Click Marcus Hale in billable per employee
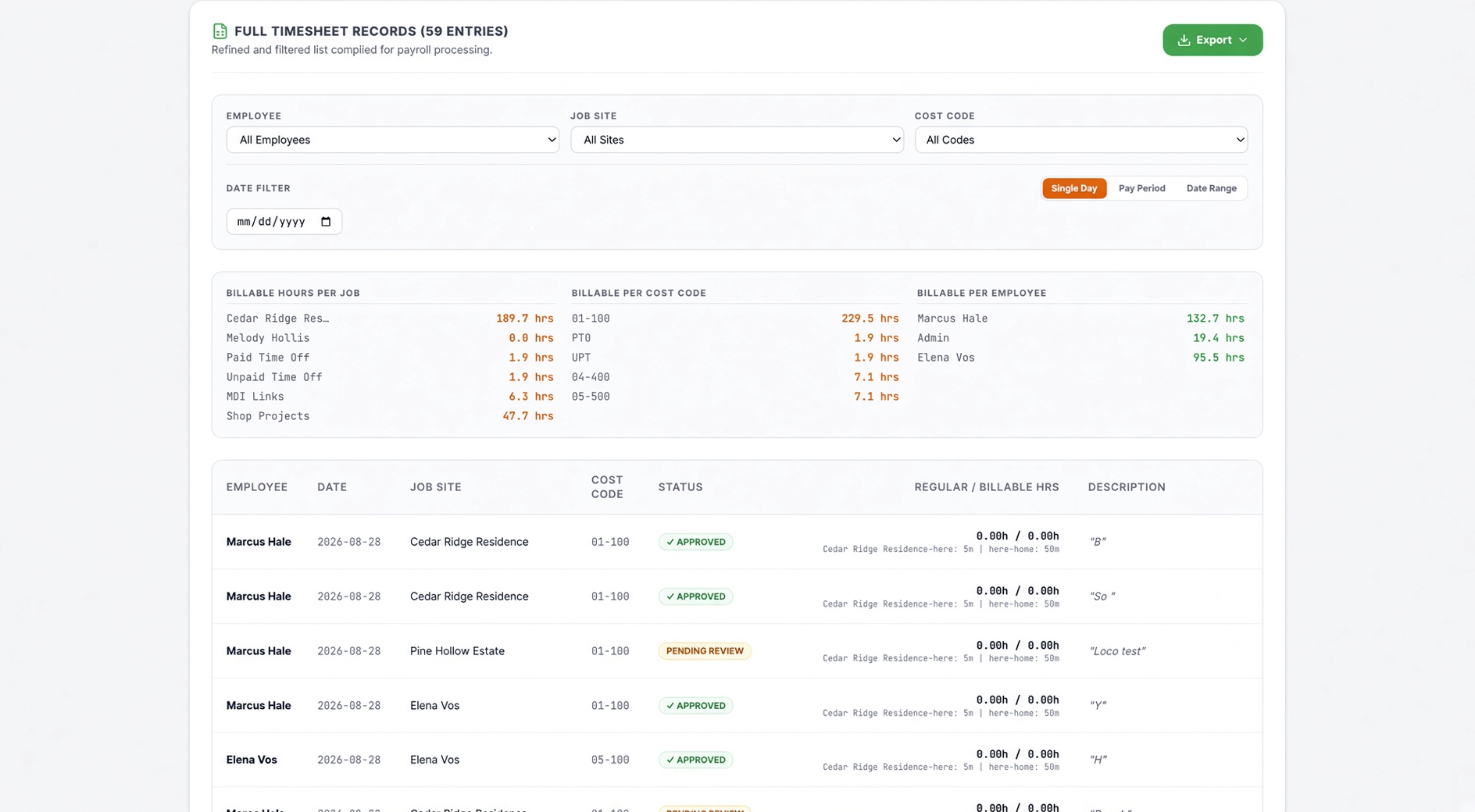The image size is (1475, 812). point(952,319)
